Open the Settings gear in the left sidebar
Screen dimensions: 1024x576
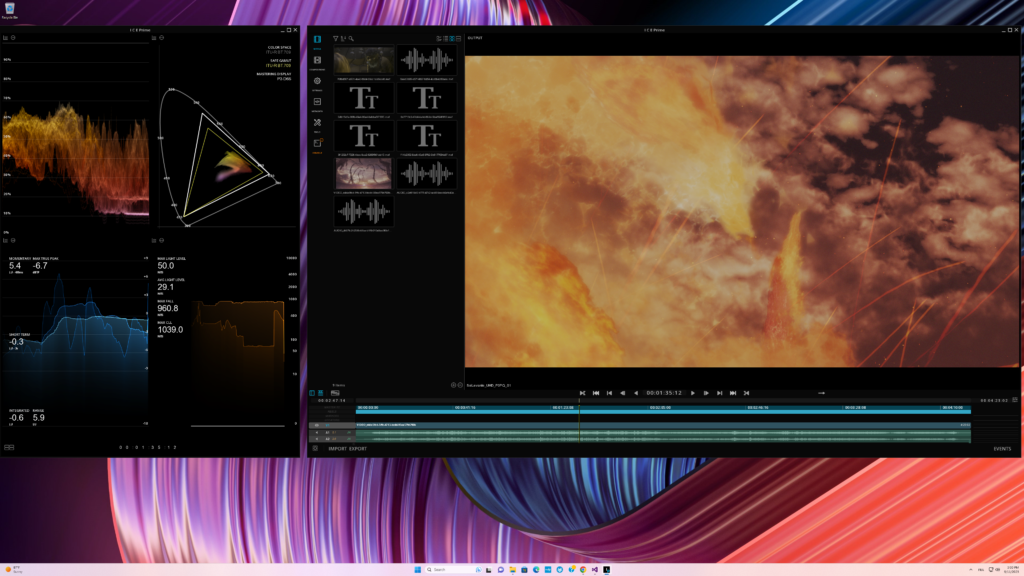point(317,80)
